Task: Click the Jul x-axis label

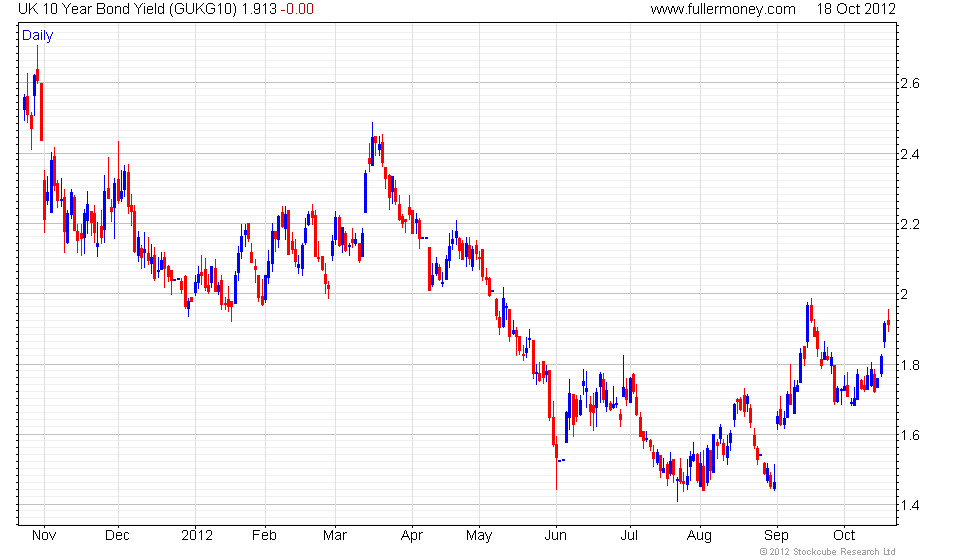Action: [x=629, y=536]
